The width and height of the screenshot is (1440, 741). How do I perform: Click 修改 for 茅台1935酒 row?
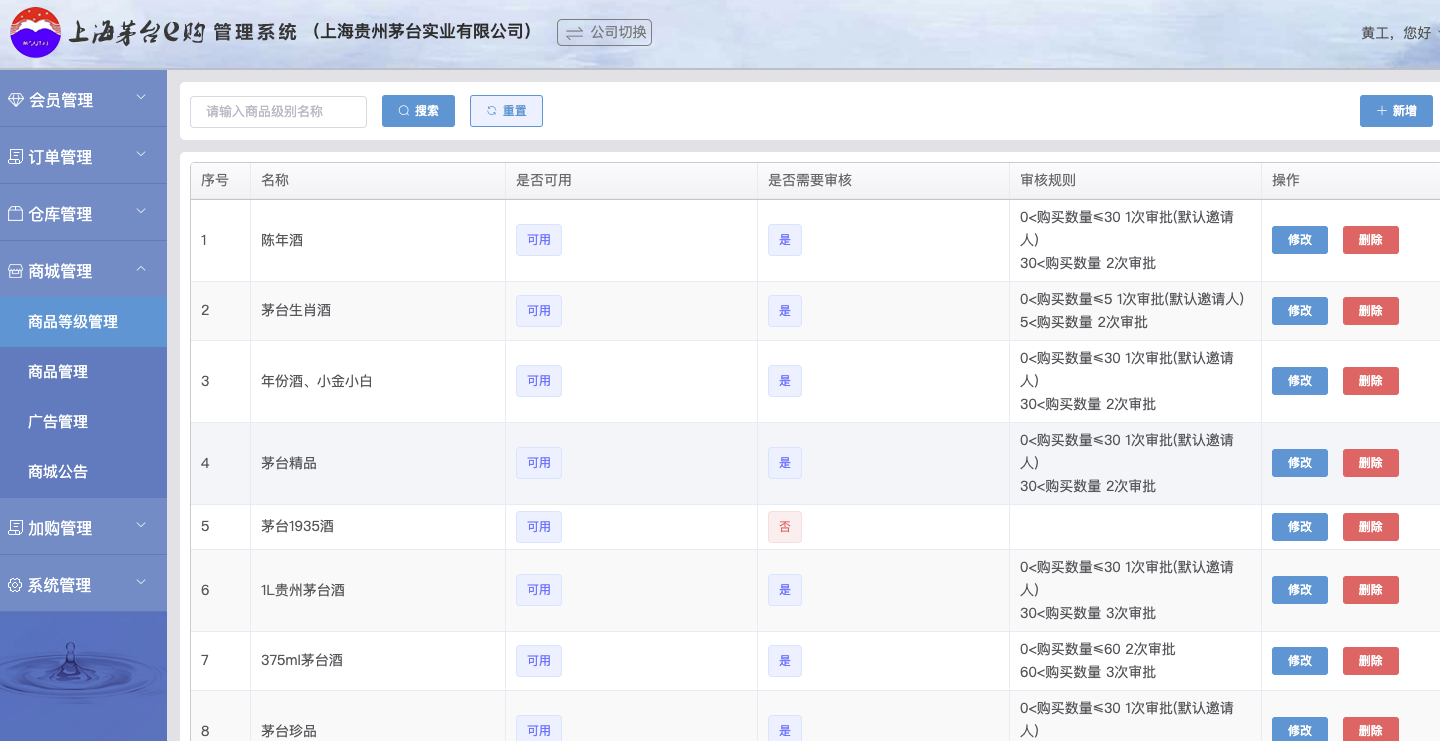pyautogui.click(x=1300, y=527)
